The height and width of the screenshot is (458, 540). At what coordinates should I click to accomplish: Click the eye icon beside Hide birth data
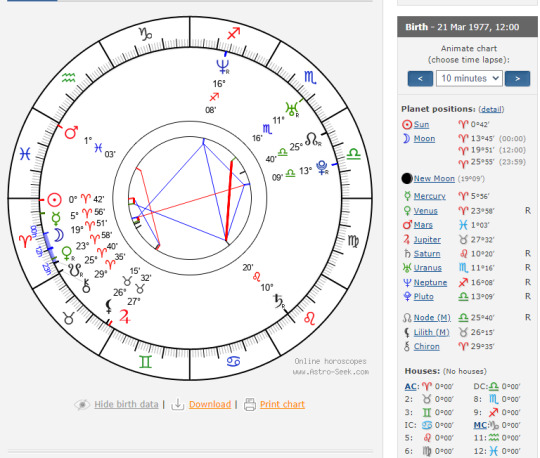[x=82, y=404]
